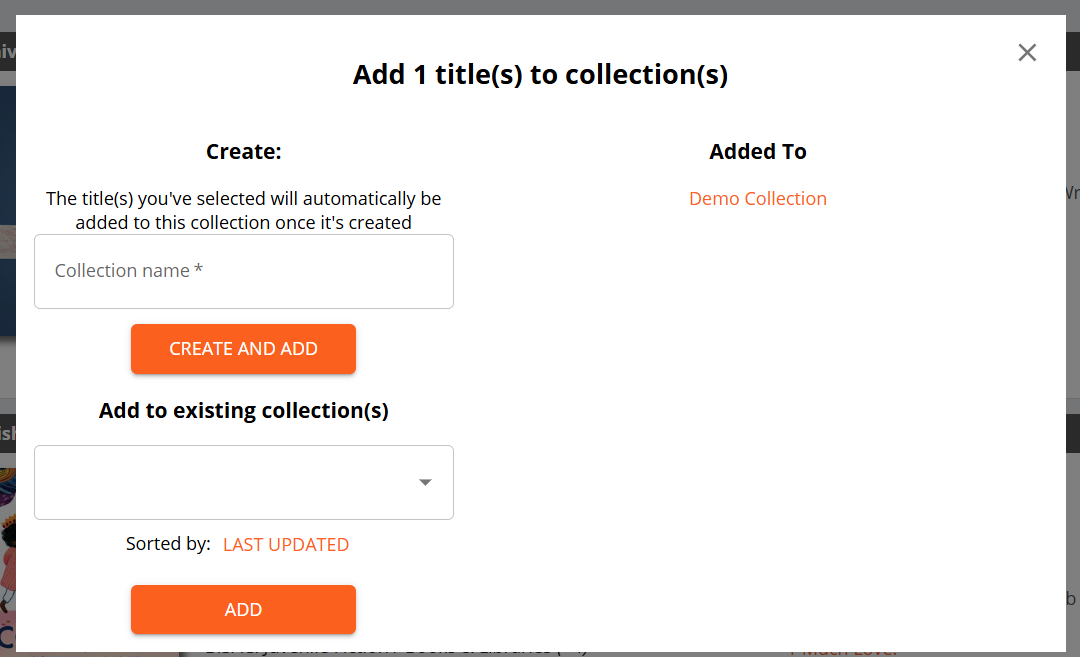Click the partially hidden orange link at the bottom

coord(842,652)
